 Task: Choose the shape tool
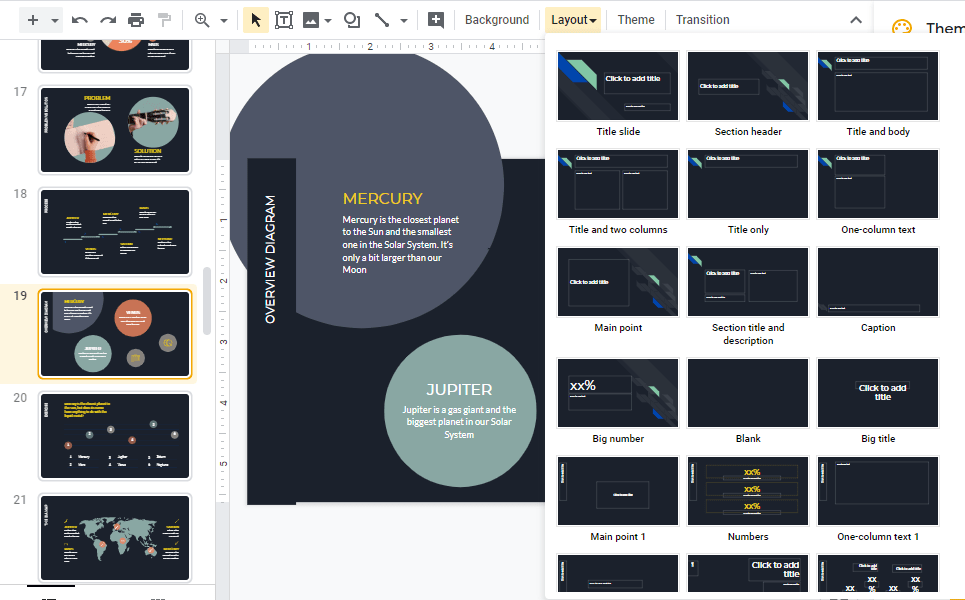352,19
